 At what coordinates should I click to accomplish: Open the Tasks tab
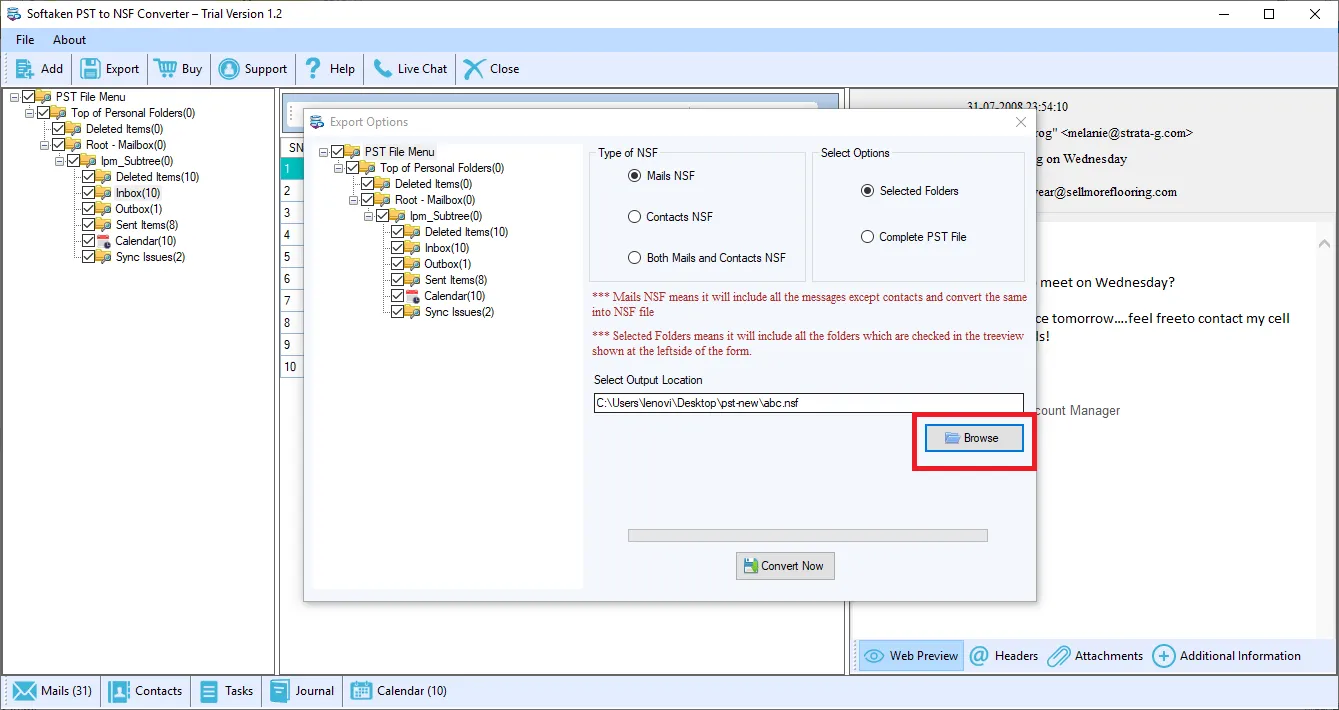[226, 691]
